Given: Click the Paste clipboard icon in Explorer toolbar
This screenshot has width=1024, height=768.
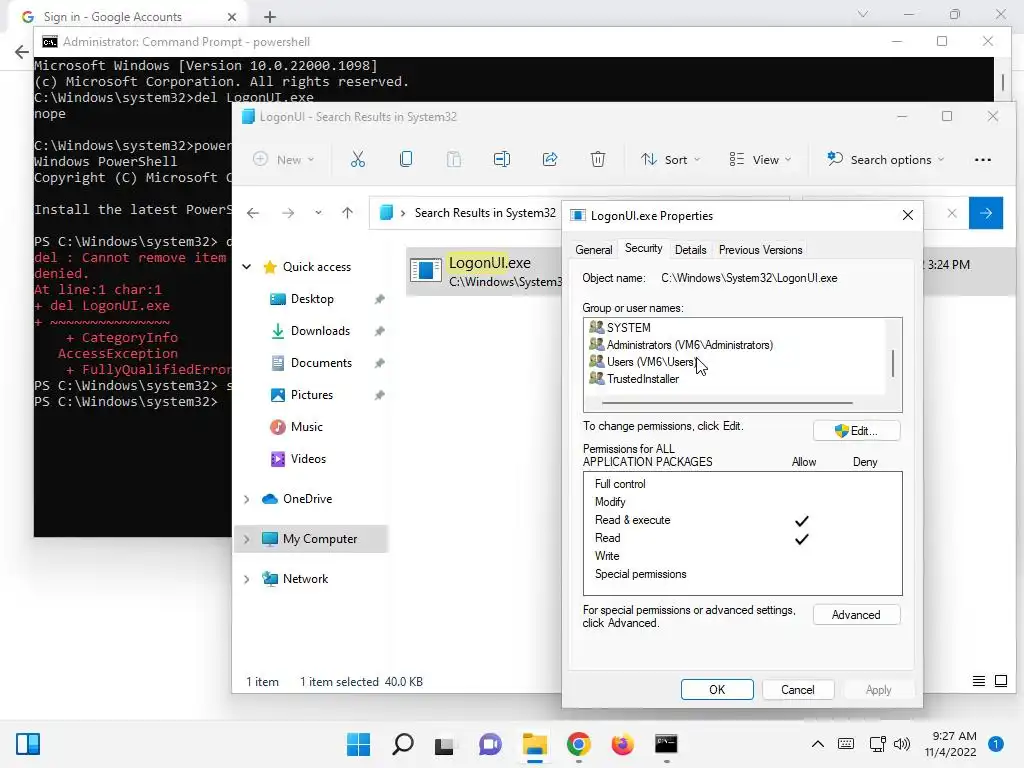Looking at the screenshot, I should pos(454,159).
